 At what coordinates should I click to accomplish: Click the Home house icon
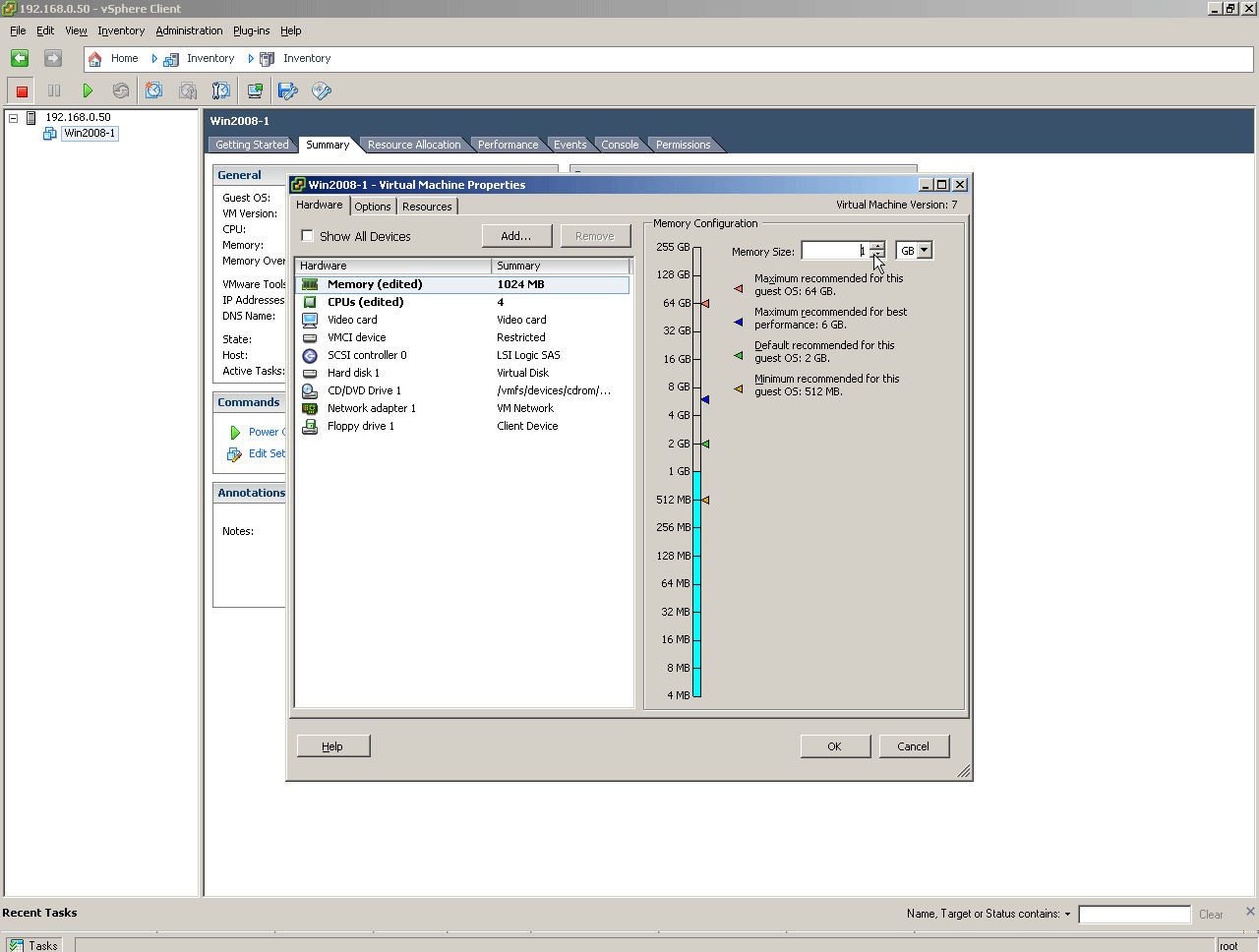point(95,59)
